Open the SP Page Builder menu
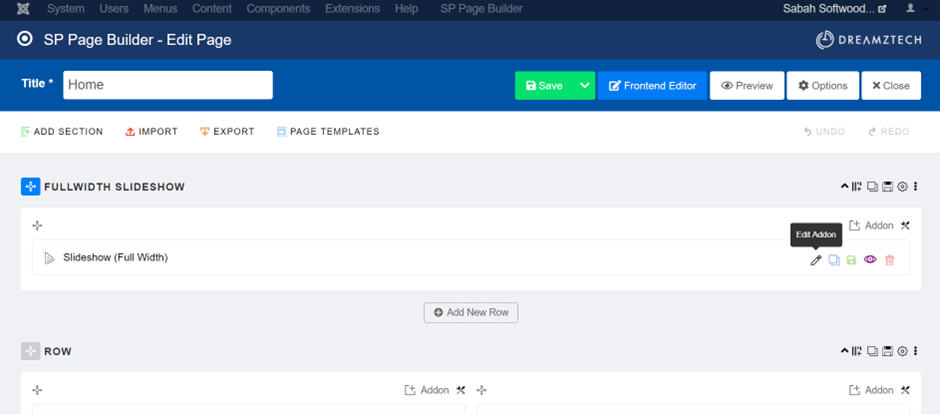The height and width of the screenshot is (414, 940). click(x=481, y=9)
